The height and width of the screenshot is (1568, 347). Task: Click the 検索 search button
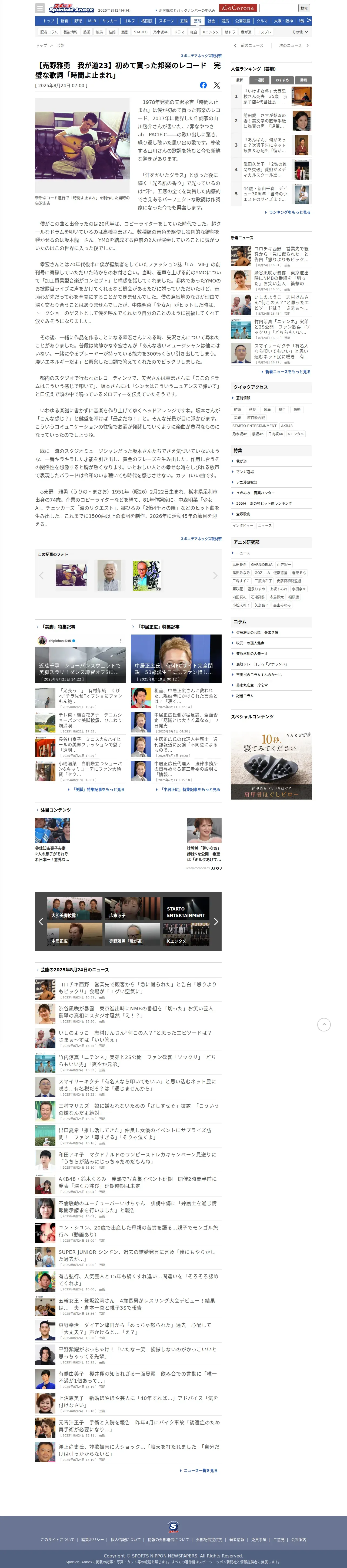pos(305,8)
